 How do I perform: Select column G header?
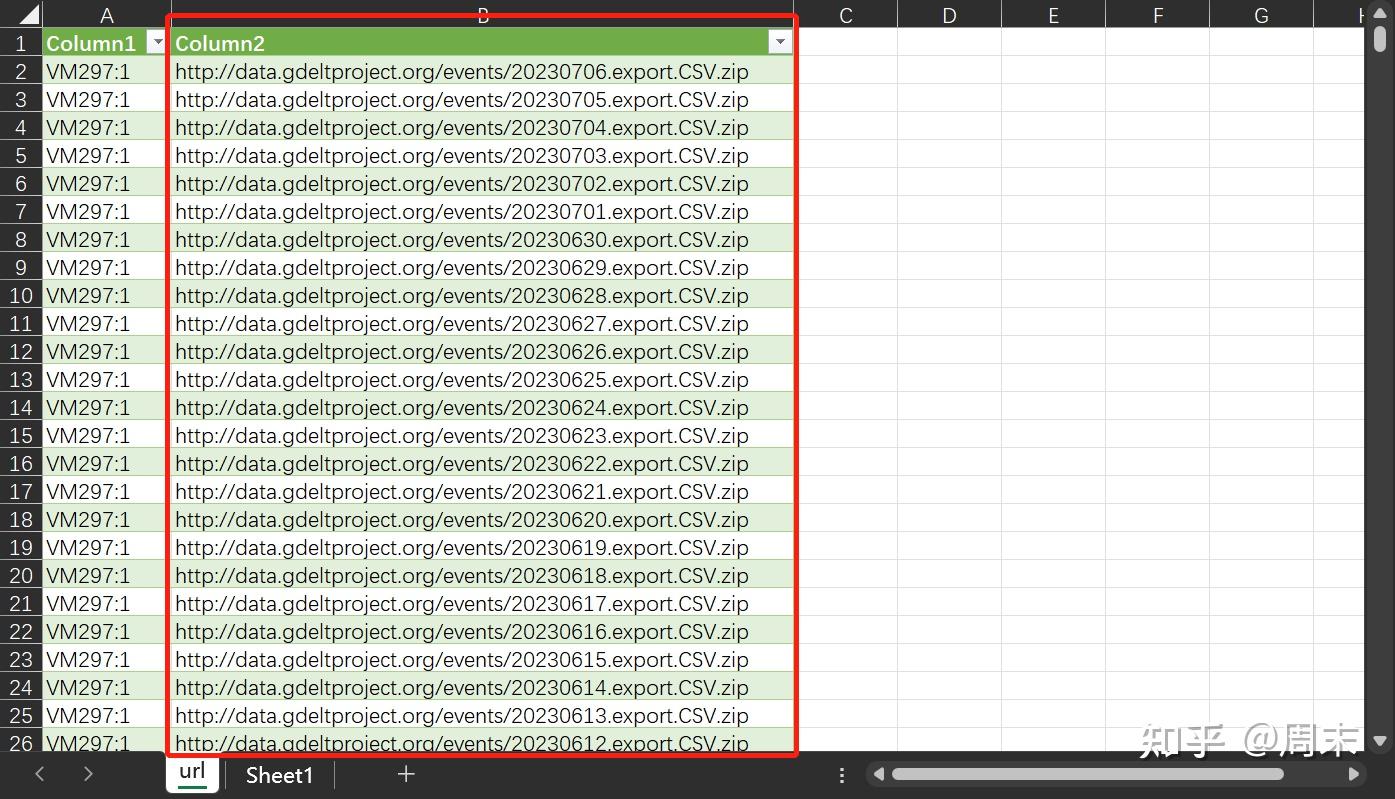pos(1261,15)
